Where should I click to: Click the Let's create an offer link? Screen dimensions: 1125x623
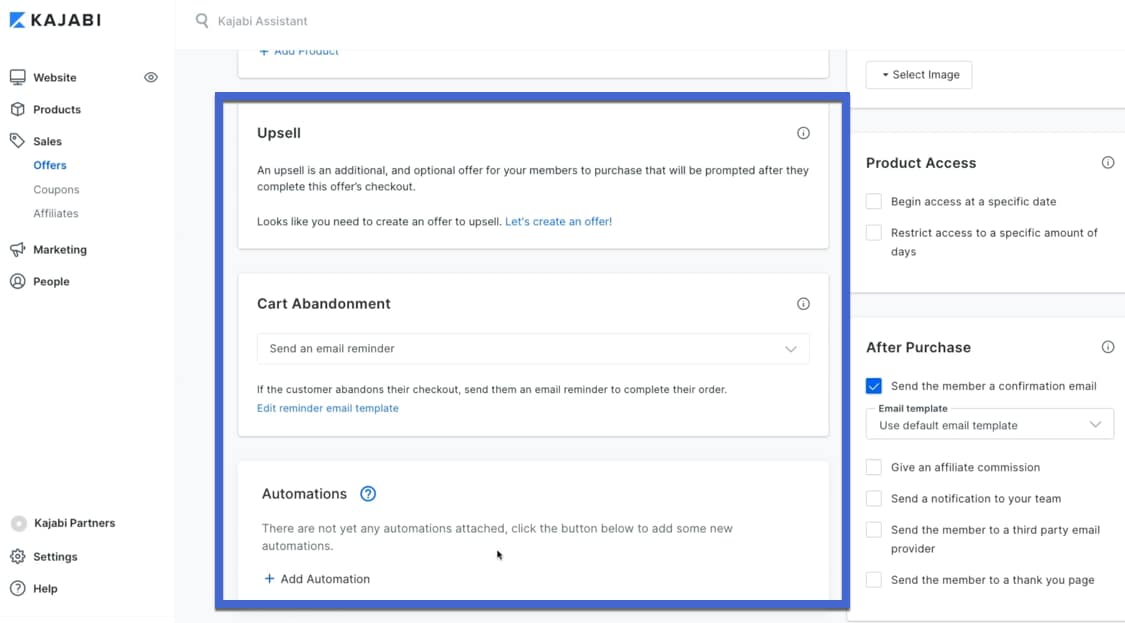558,222
